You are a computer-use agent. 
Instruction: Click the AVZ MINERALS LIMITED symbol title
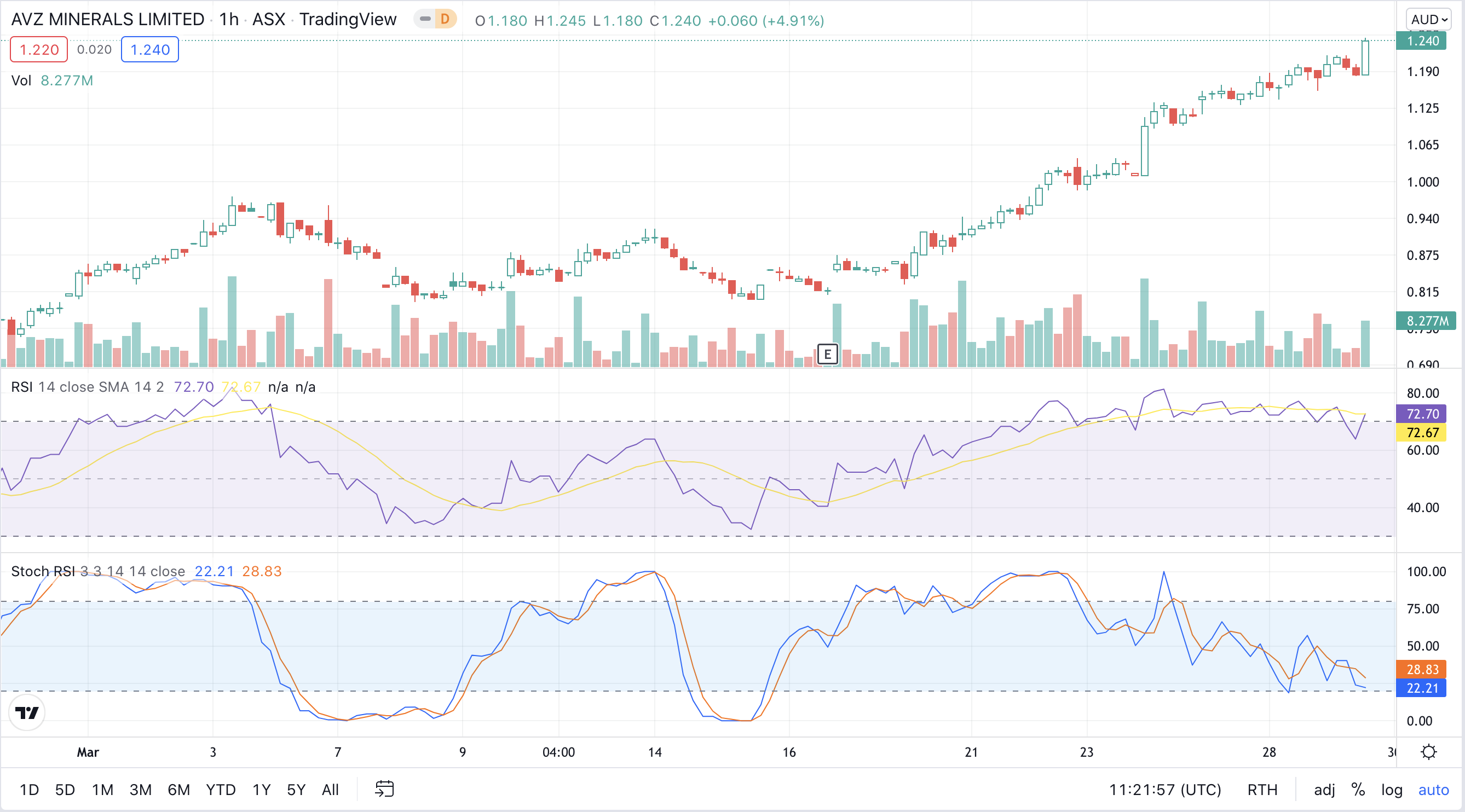click(107, 19)
